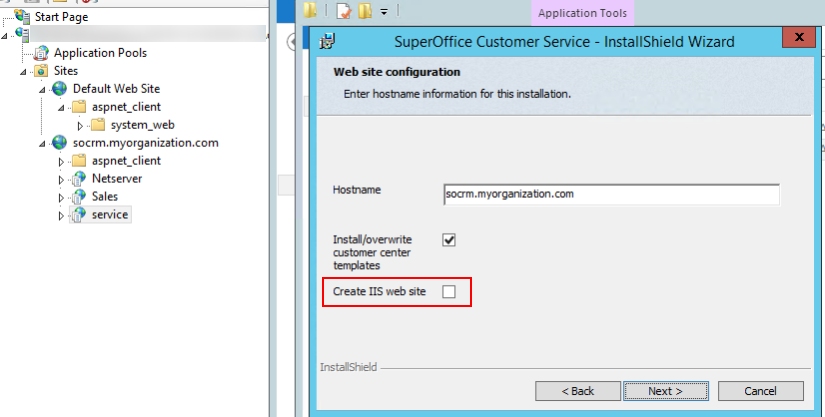This screenshot has height=417, width=825.
Task: Select Default Web Site globe icon
Action: click(60, 89)
